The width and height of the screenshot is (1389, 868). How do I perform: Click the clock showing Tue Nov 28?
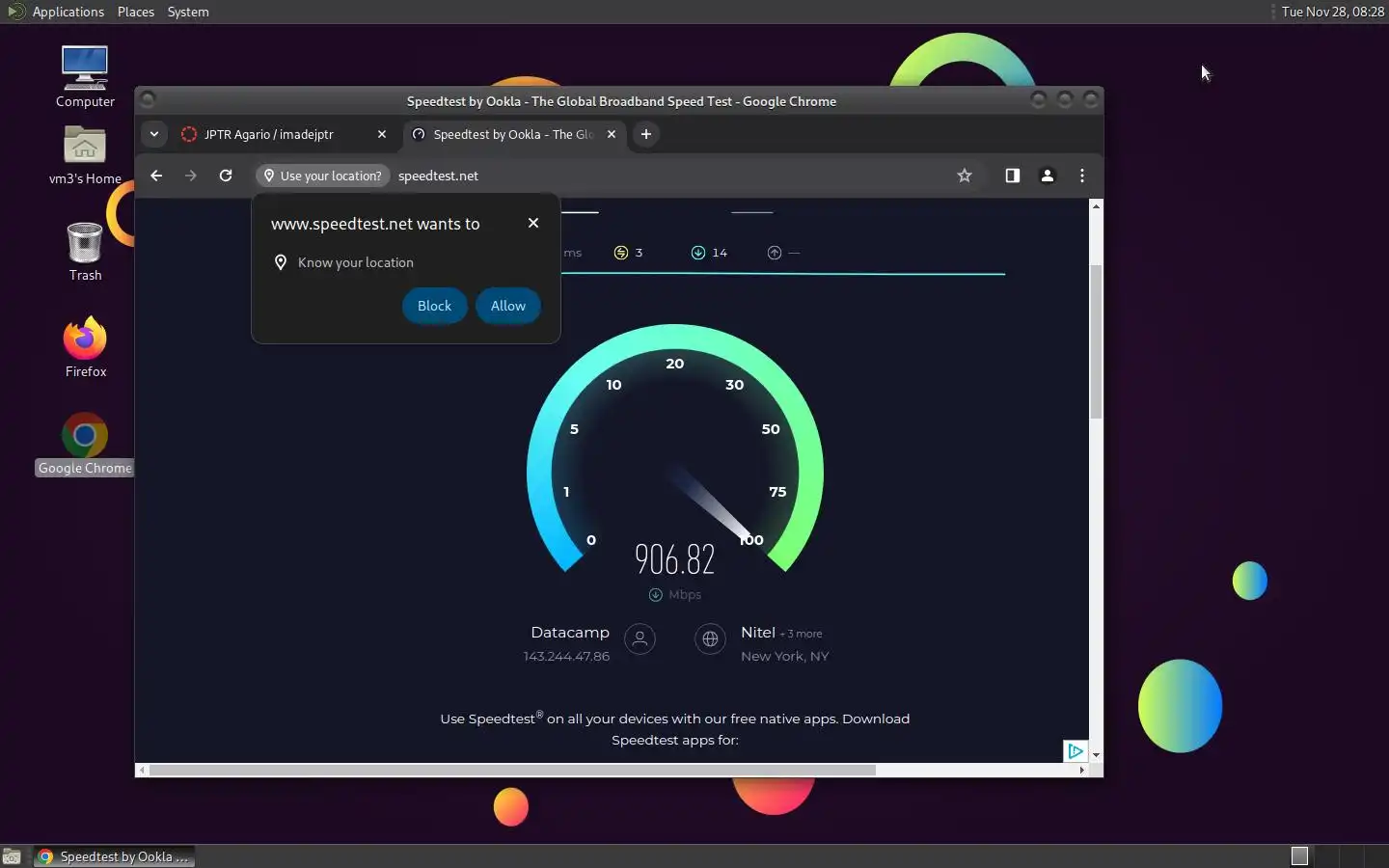(x=1333, y=12)
